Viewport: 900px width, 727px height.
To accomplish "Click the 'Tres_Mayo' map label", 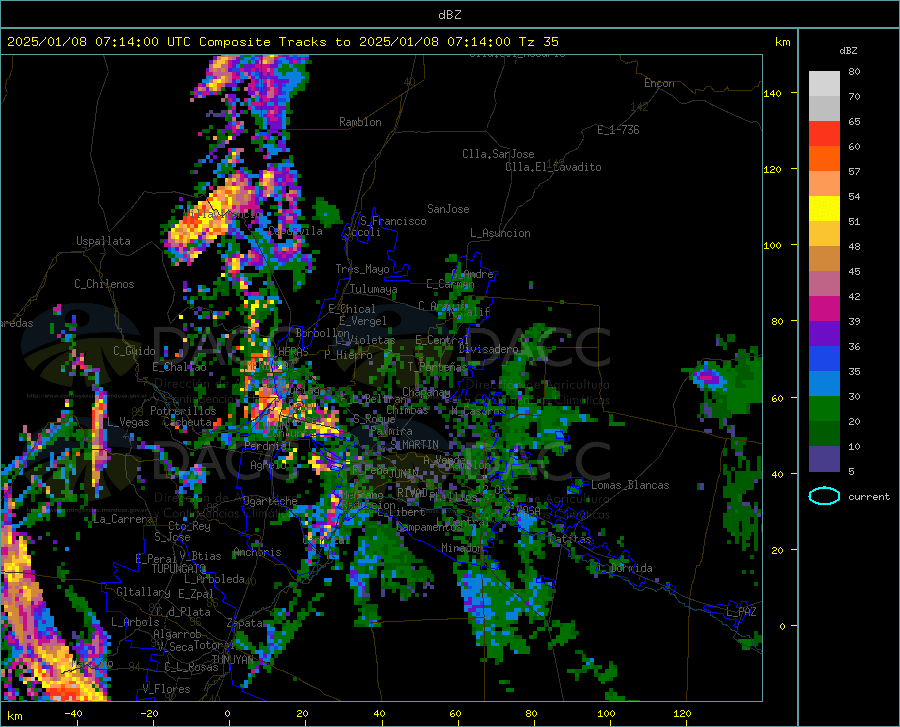I will (362, 269).
